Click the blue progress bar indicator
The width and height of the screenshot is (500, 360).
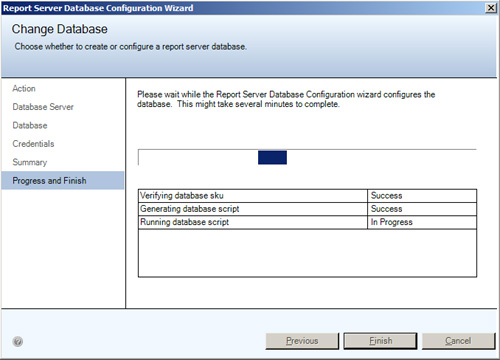[x=272, y=157]
